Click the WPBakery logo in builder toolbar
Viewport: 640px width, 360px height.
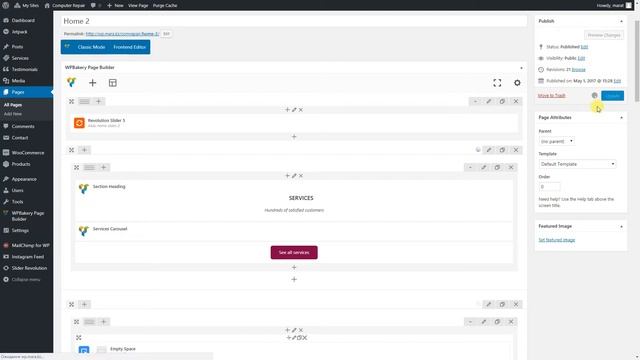pos(72,82)
